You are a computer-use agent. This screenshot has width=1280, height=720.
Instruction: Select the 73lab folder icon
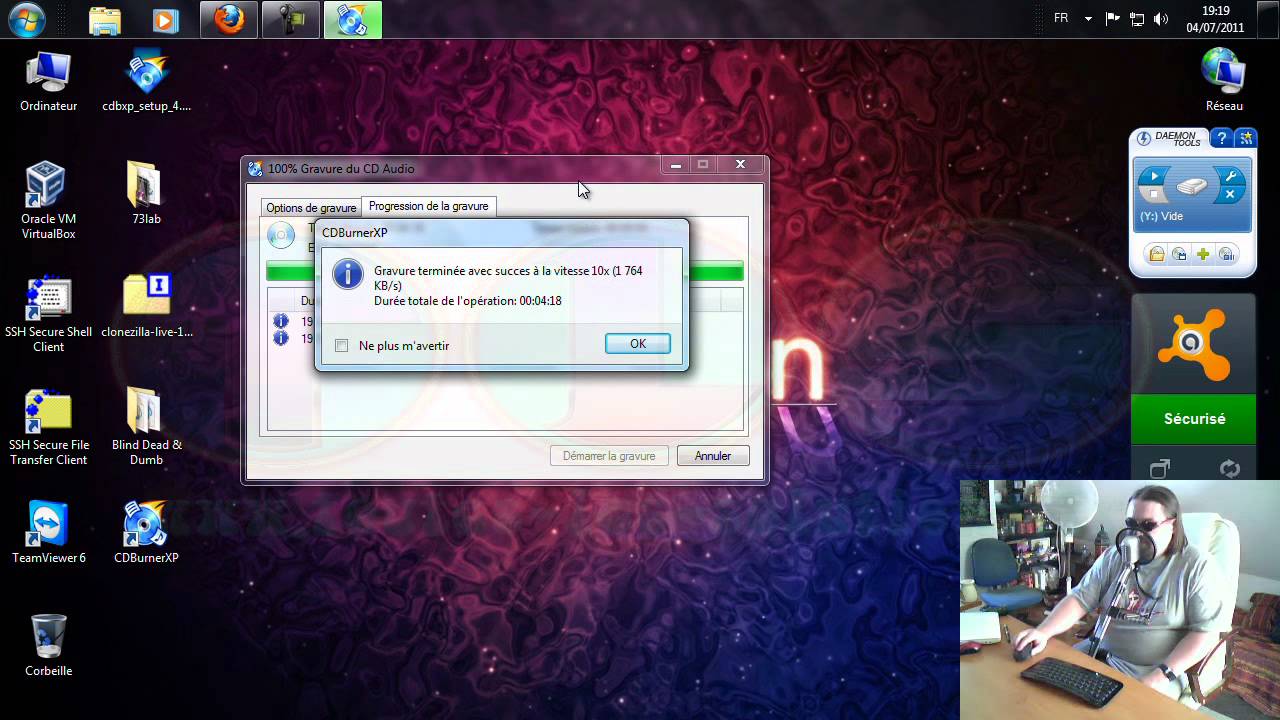146,193
